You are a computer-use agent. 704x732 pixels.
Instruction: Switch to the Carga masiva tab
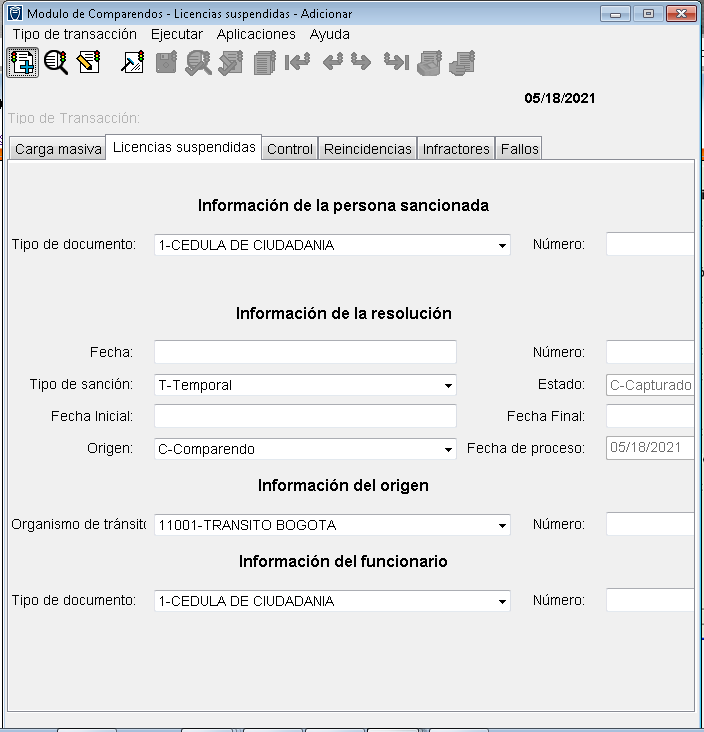[58, 149]
